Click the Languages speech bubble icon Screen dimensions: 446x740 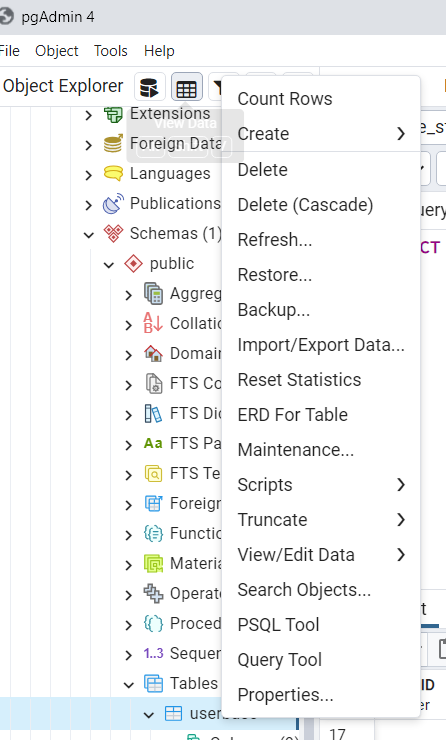pyautogui.click(x=113, y=174)
